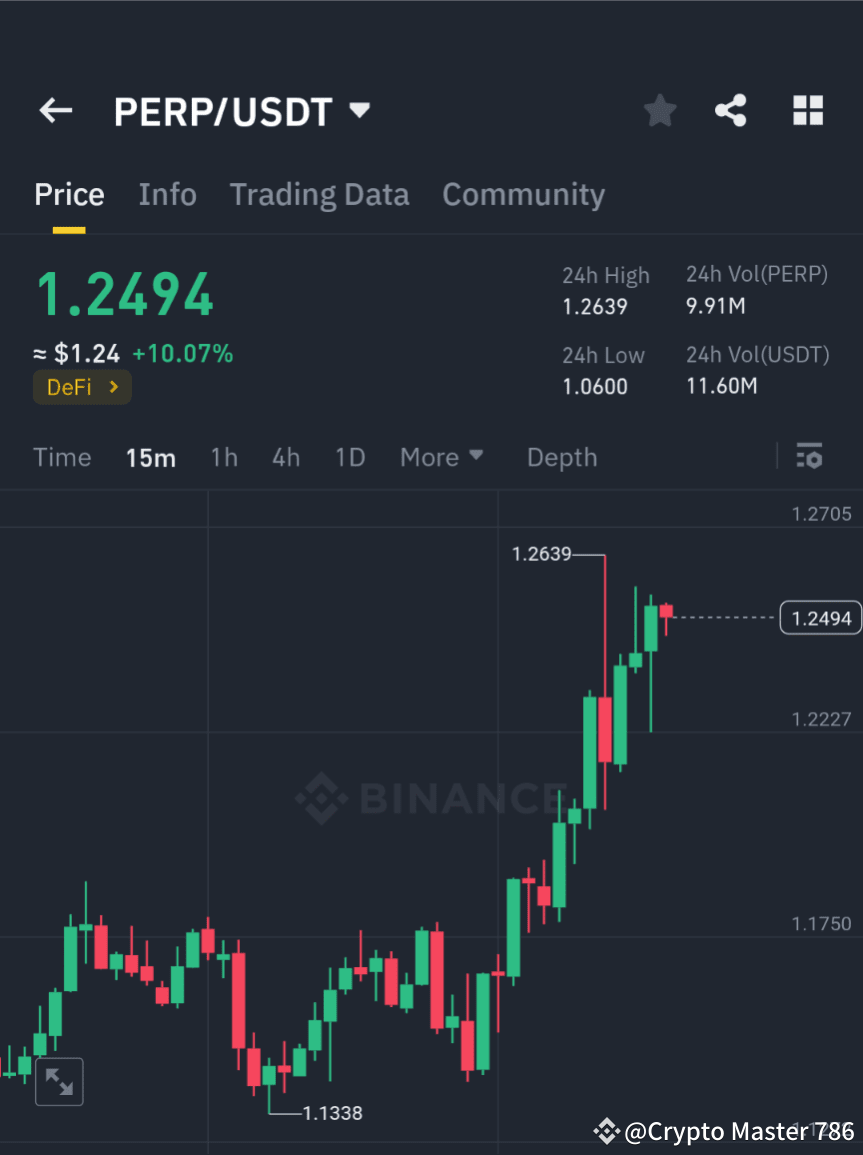Expand the chart to fullscreen

59,1081
